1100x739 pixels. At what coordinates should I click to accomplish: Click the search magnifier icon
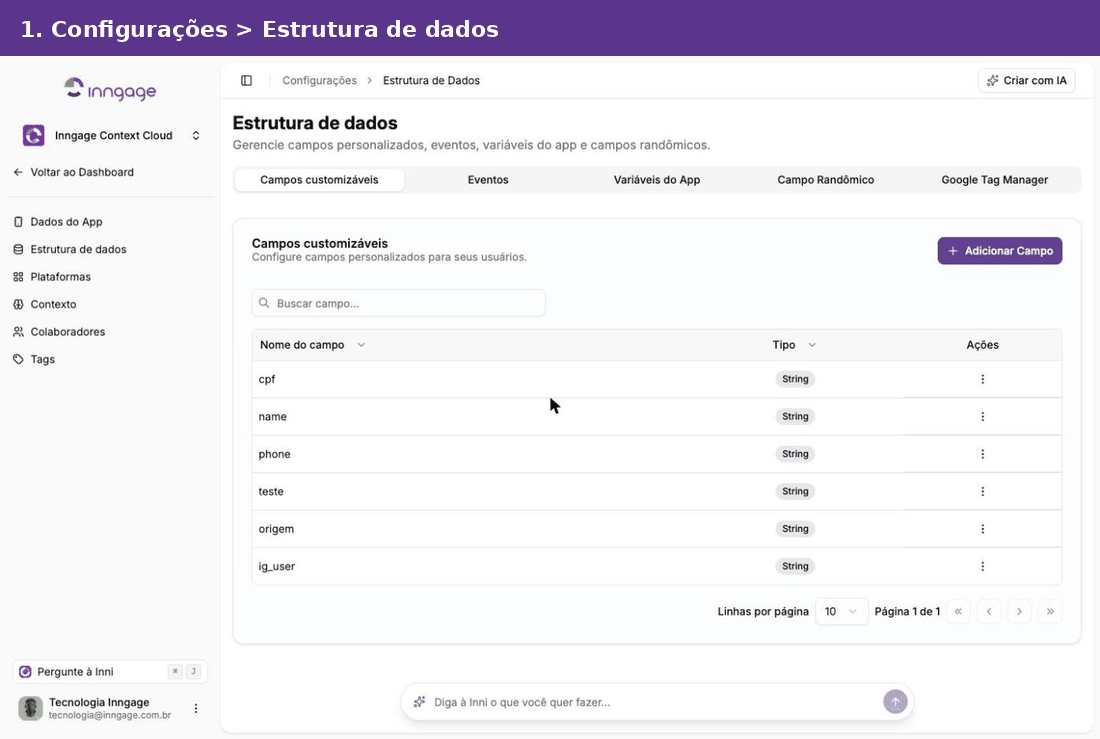click(264, 303)
